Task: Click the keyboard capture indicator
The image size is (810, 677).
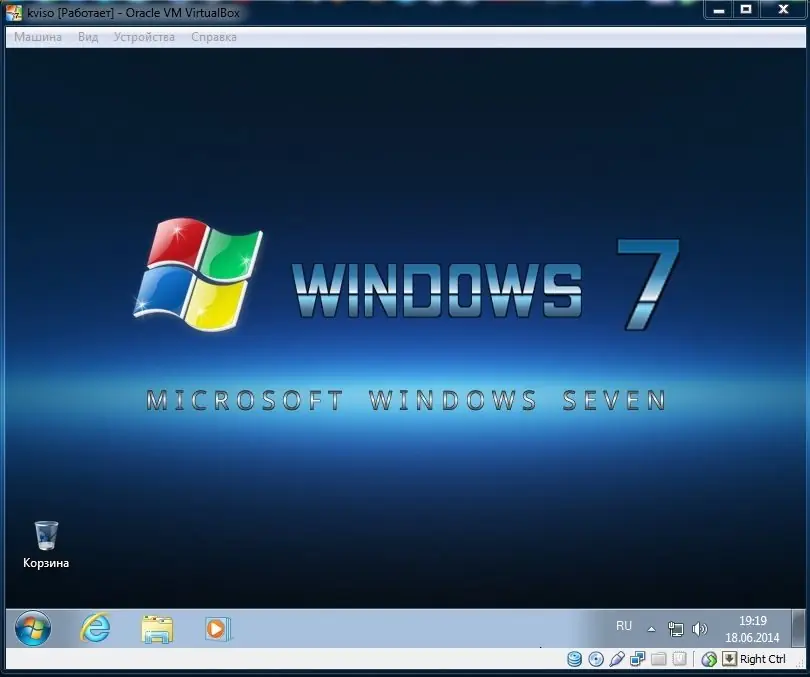Action: [x=728, y=659]
